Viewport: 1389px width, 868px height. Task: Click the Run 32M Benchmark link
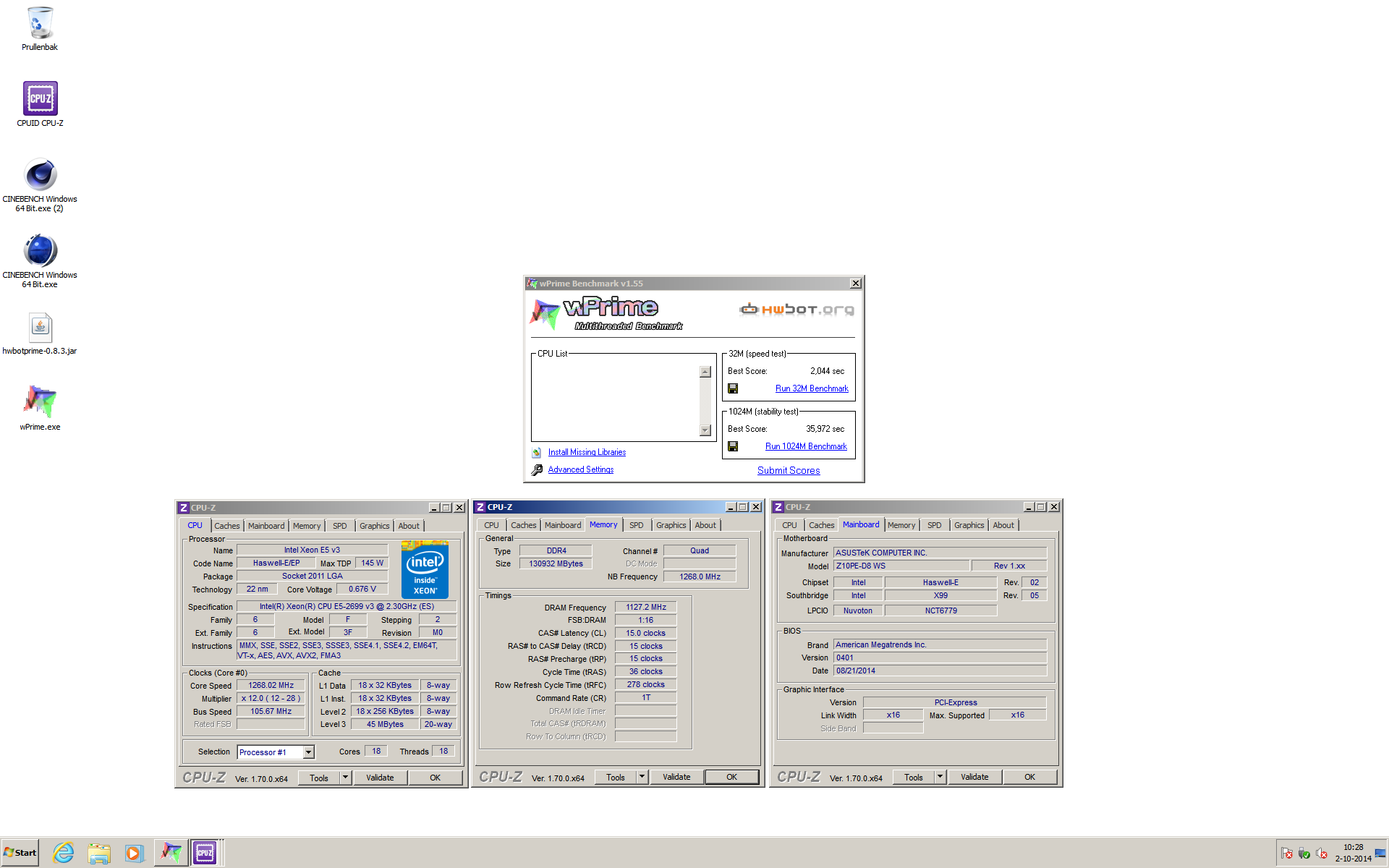[x=812, y=388]
